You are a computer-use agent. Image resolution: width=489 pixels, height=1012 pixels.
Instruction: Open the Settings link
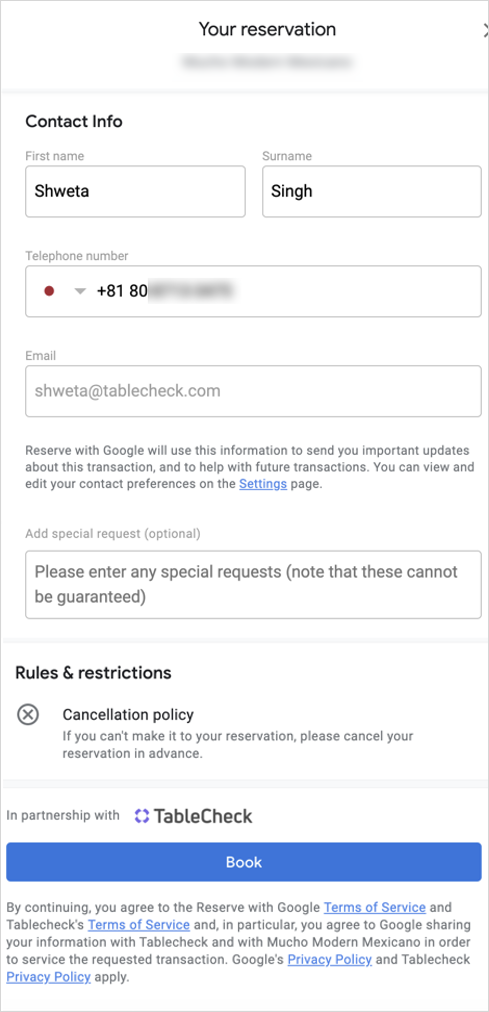click(263, 484)
